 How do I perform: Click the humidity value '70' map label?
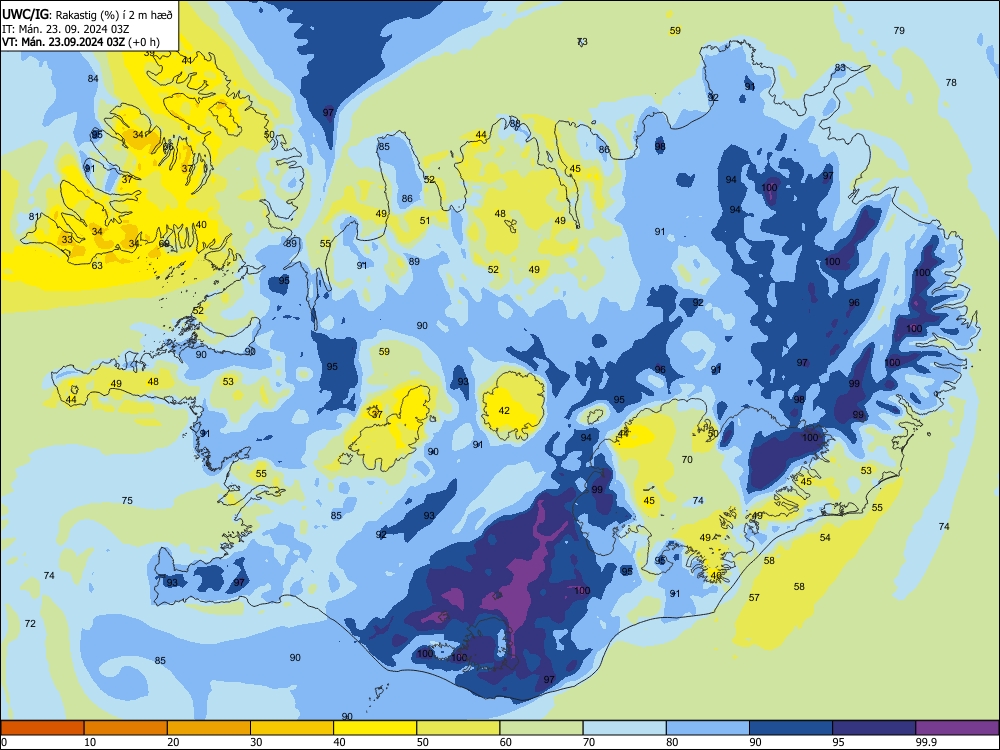click(687, 460)
